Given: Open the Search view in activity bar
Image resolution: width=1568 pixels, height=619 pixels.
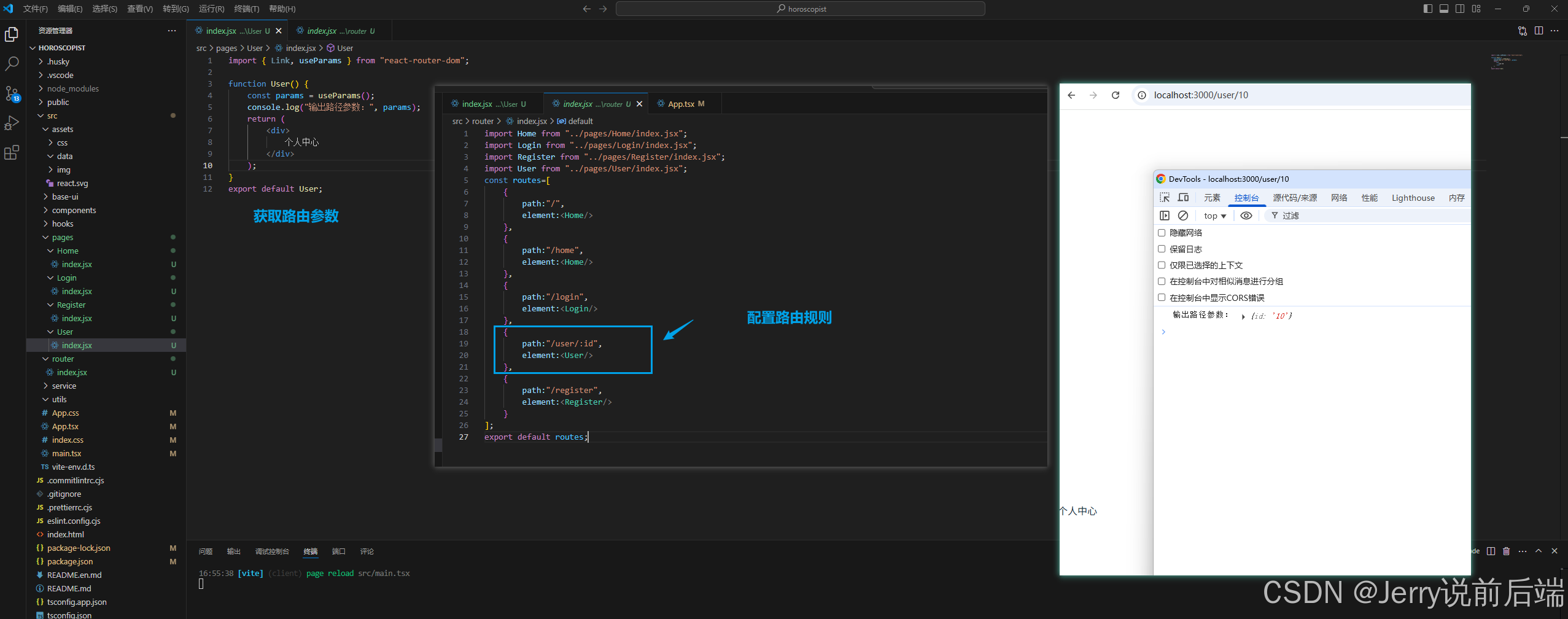Looking at the screenshot, I should [12, 64].
